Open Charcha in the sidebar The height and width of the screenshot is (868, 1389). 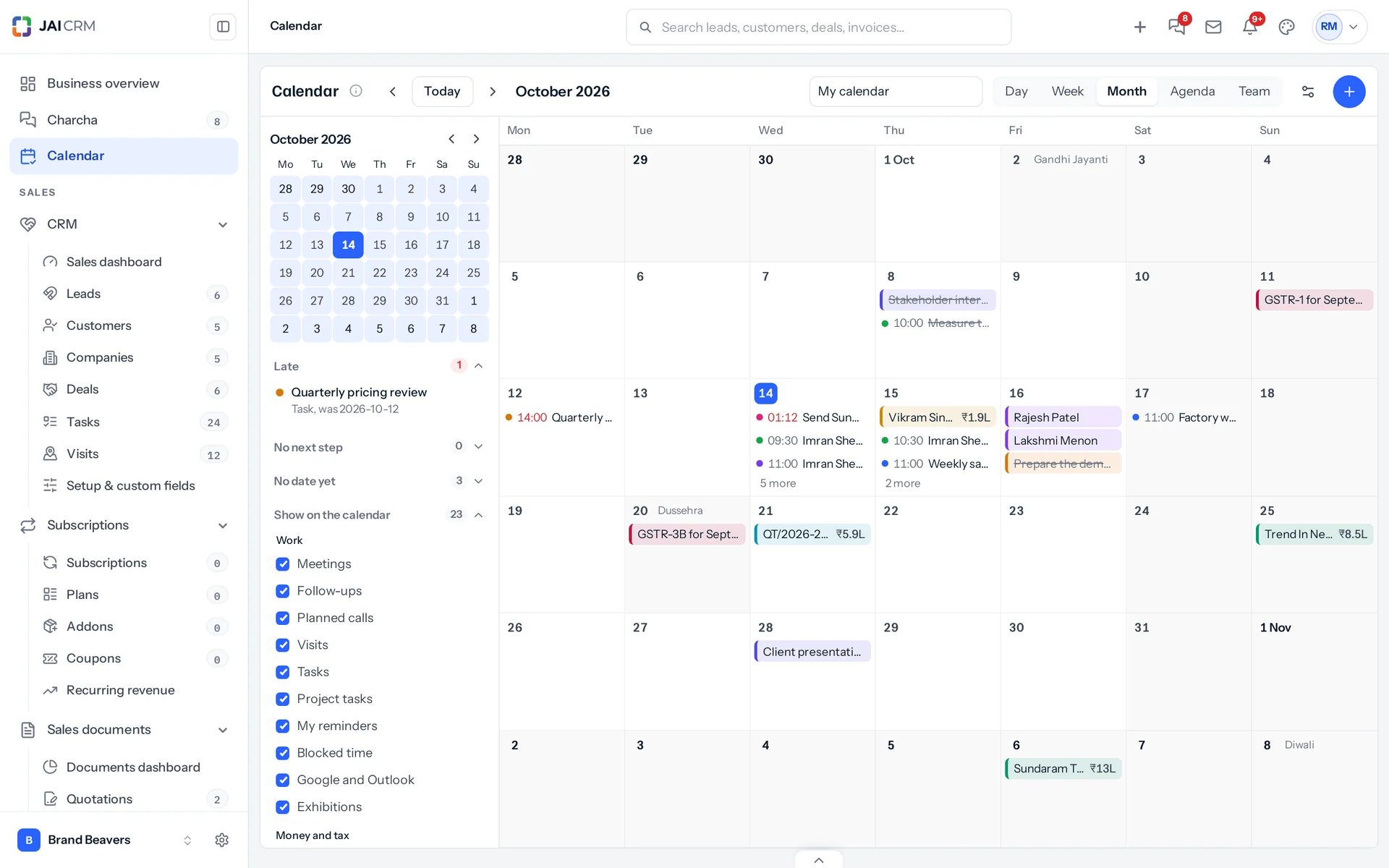click(x=124, y=120)
